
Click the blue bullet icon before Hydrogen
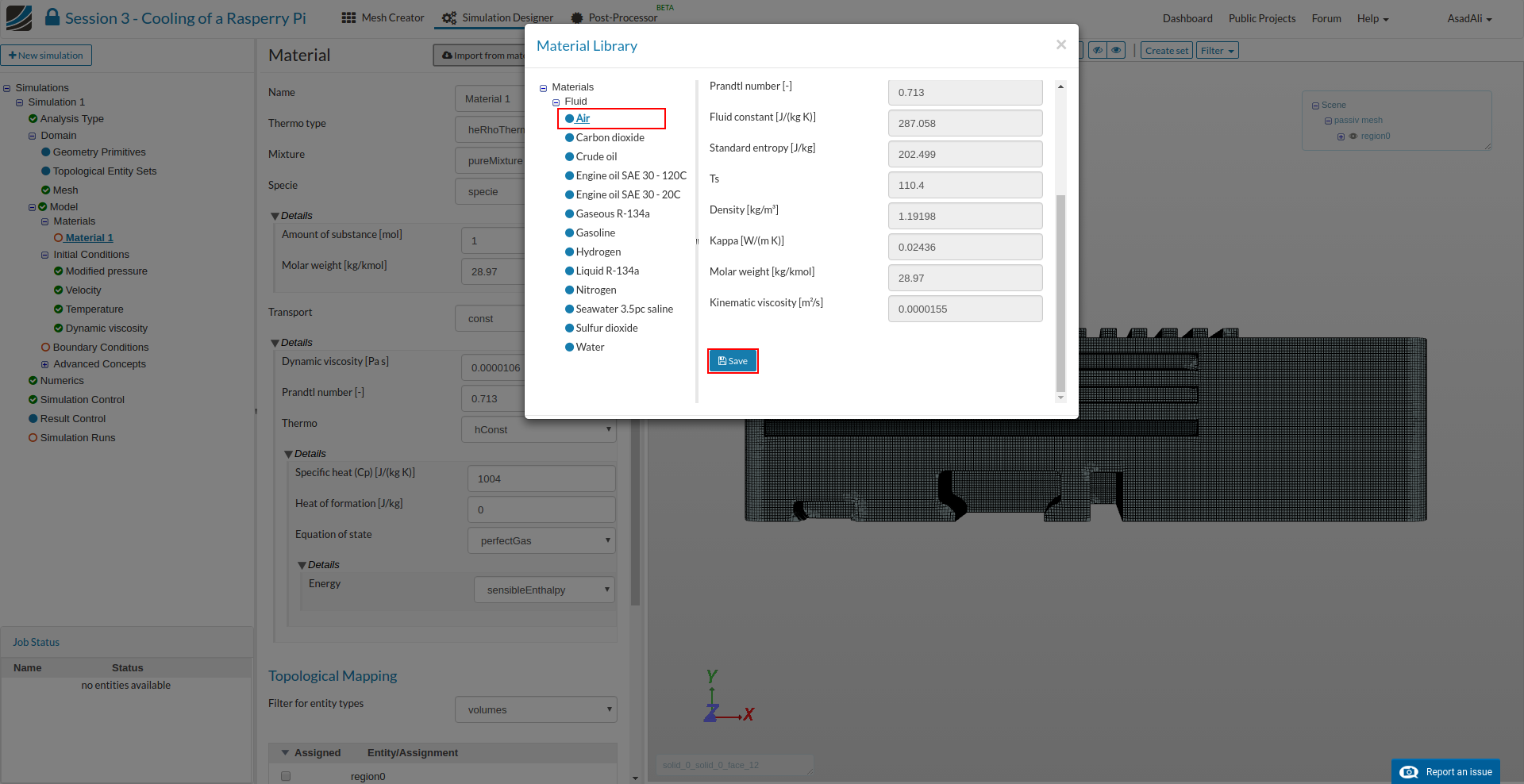click(x=569, y=252)
